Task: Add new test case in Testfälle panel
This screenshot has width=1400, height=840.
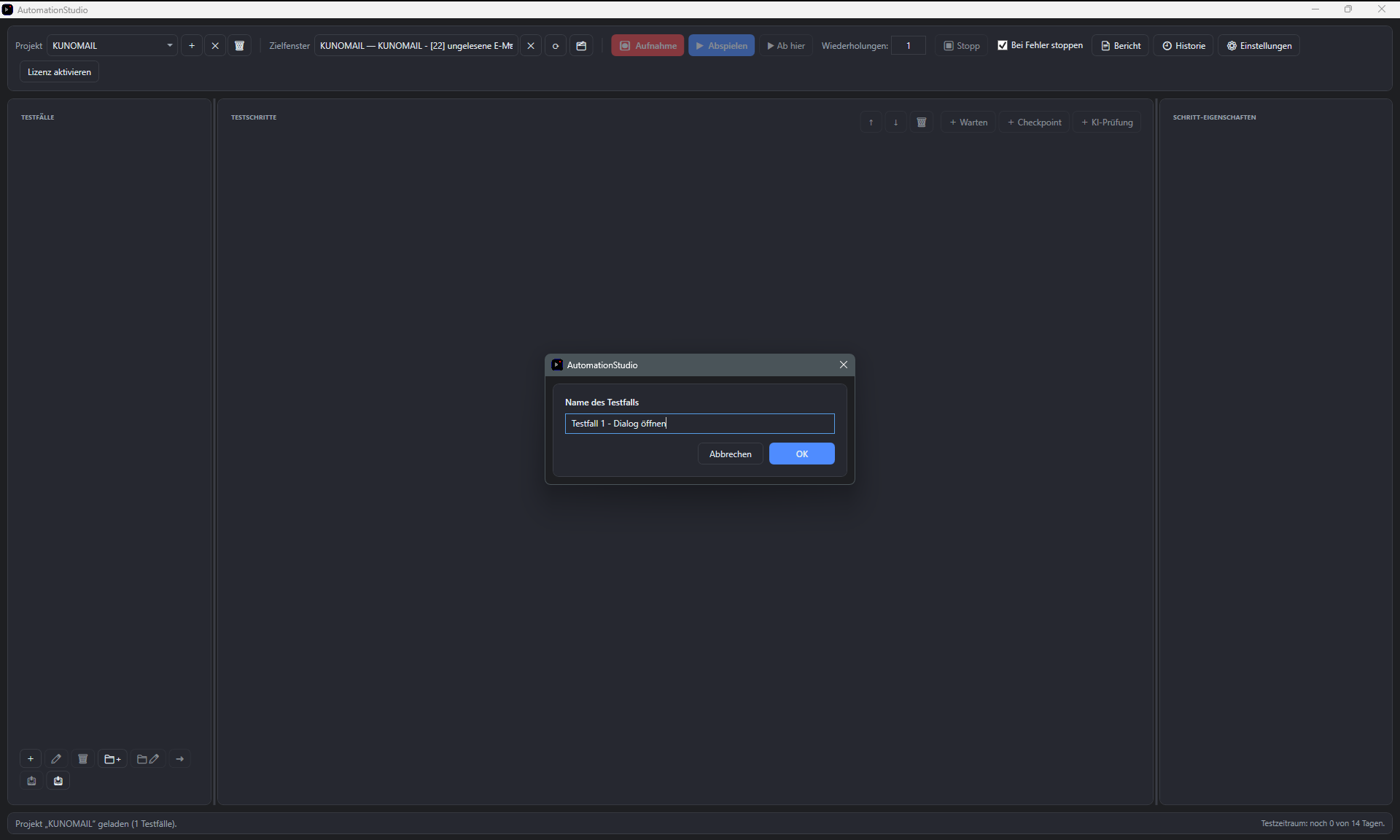Action: tap(31, 759)
